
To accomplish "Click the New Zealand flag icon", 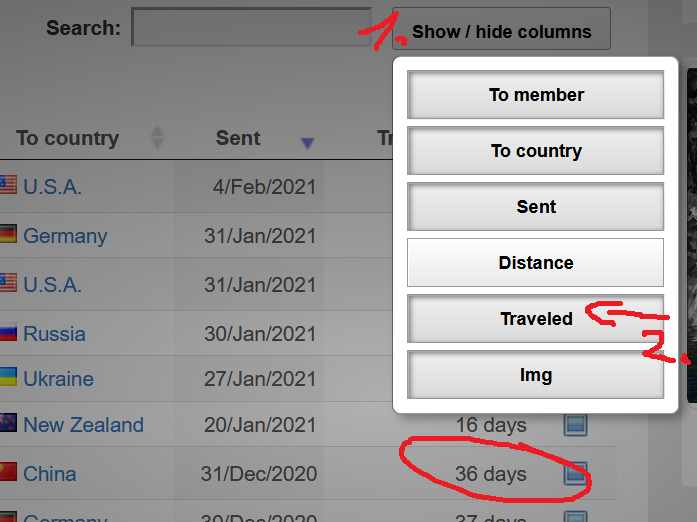I will click(x=8, y=424).
